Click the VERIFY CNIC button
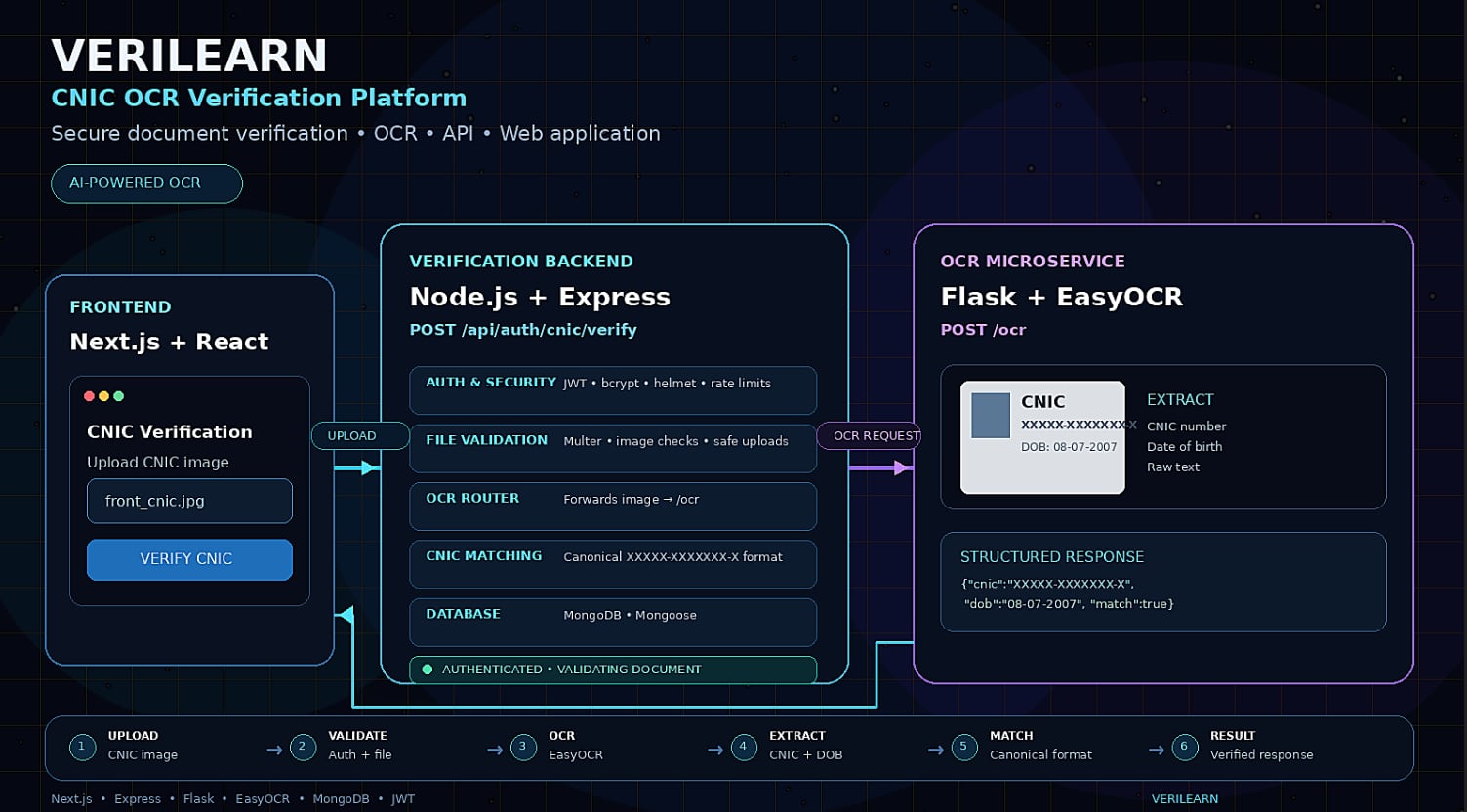Screen dimensions: 1467x812 point(189,559)
